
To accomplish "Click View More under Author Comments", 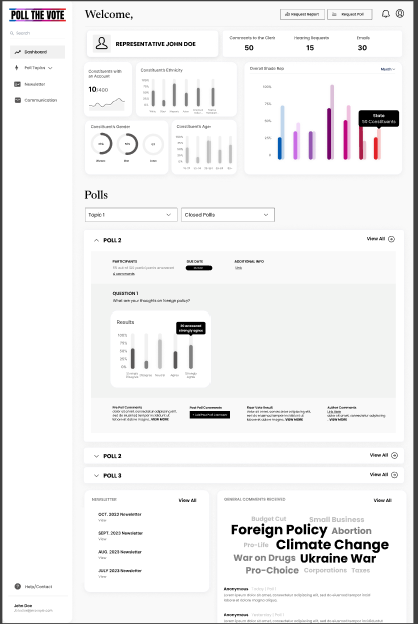I will pos(338,419).
